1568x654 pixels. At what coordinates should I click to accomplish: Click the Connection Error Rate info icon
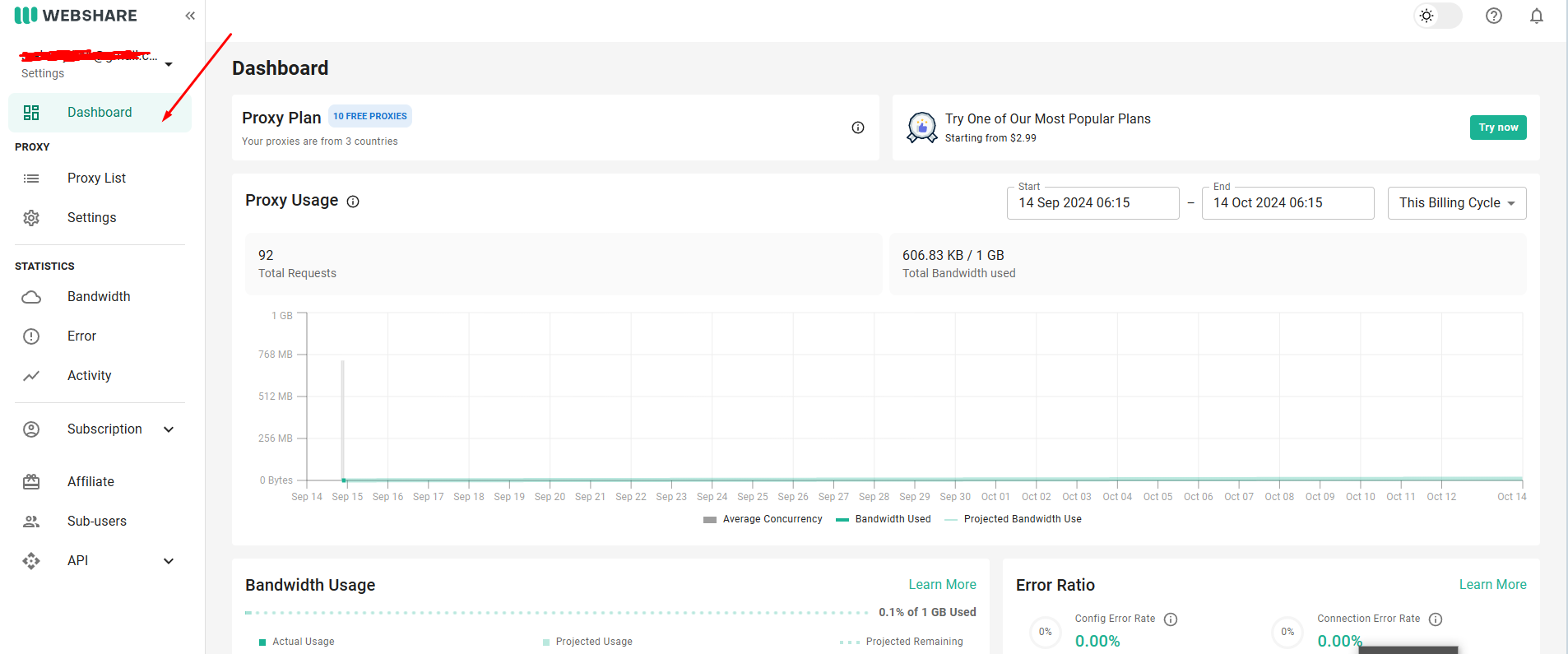(1436, 619)
